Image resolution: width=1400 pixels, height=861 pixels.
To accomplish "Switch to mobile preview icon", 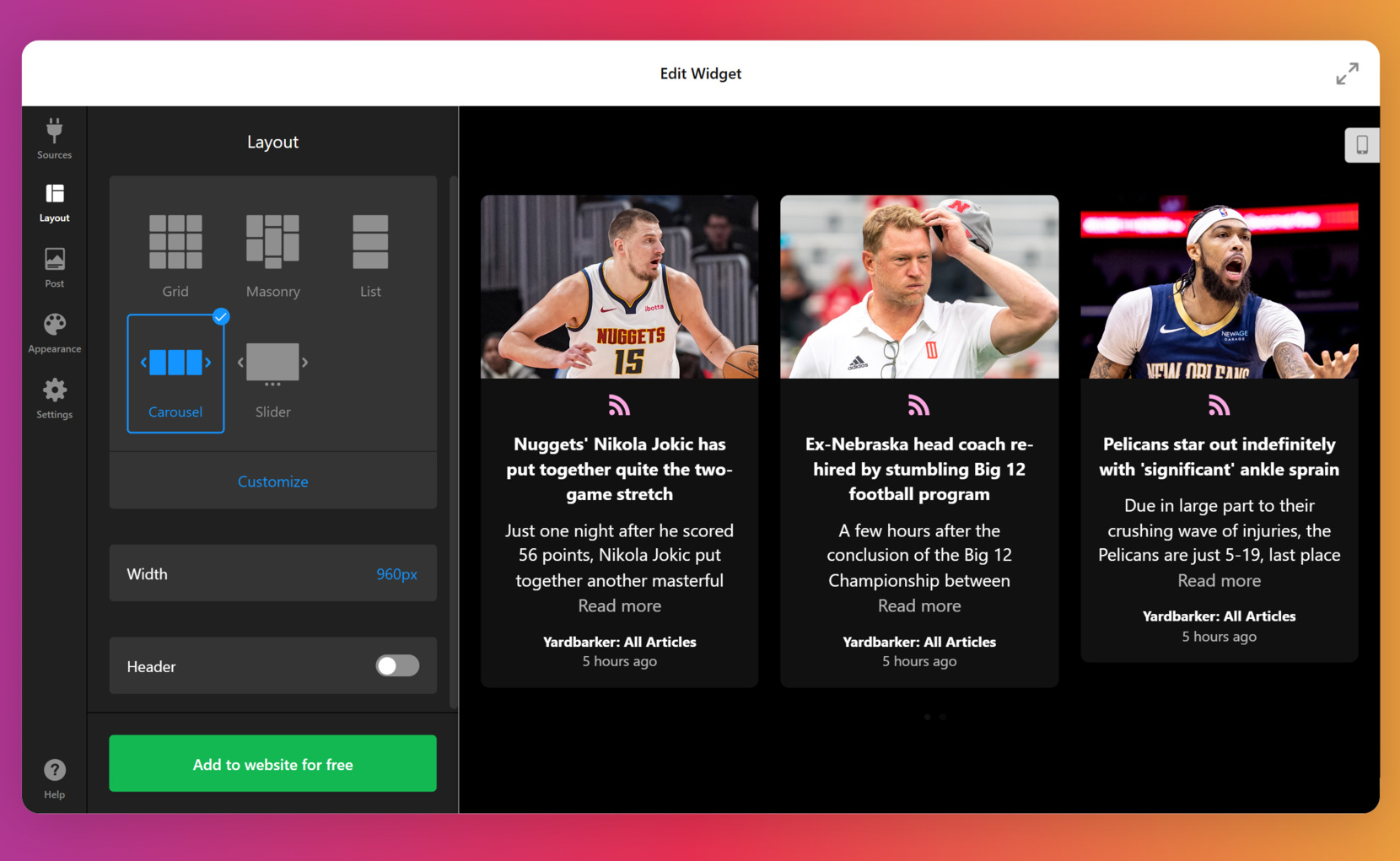I will (1361, 145).
